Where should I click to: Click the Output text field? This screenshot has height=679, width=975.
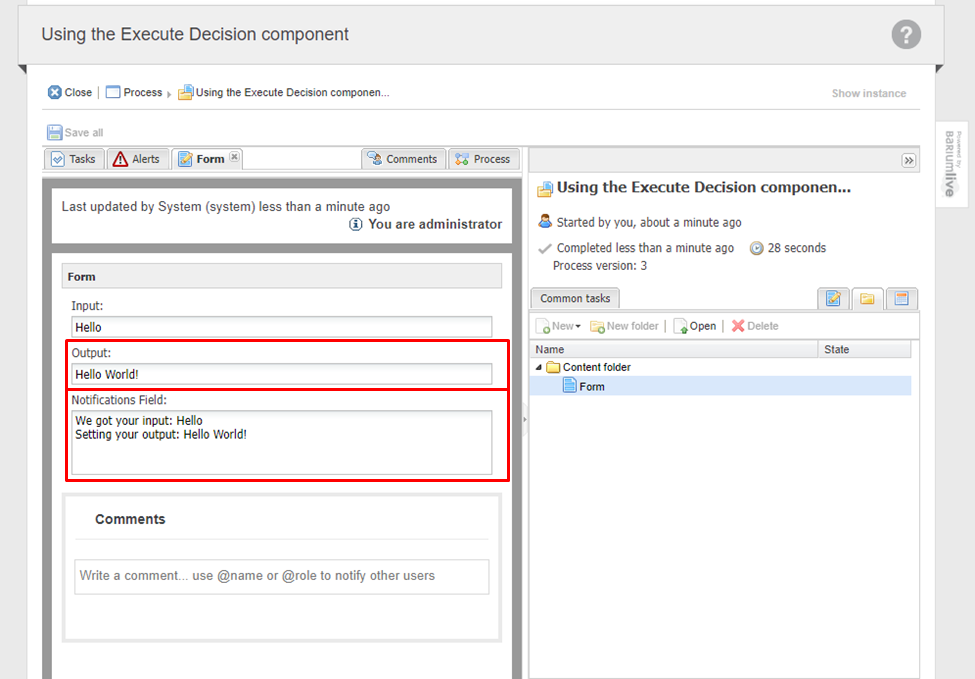tap(282, 374)
